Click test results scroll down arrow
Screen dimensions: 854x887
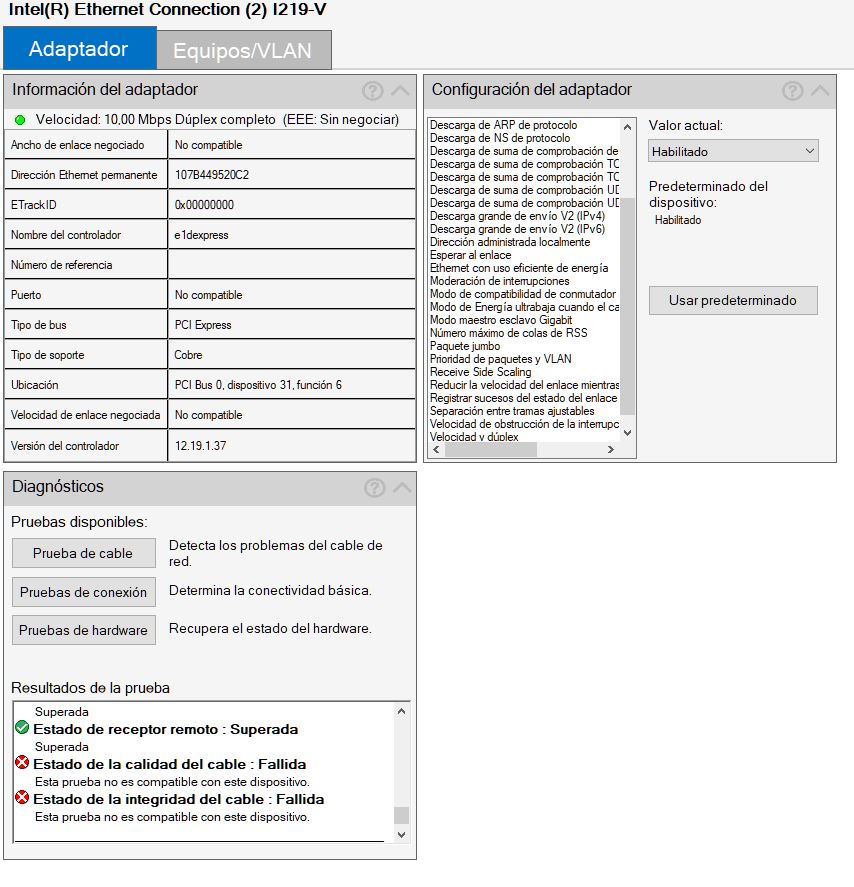(402, 834)
